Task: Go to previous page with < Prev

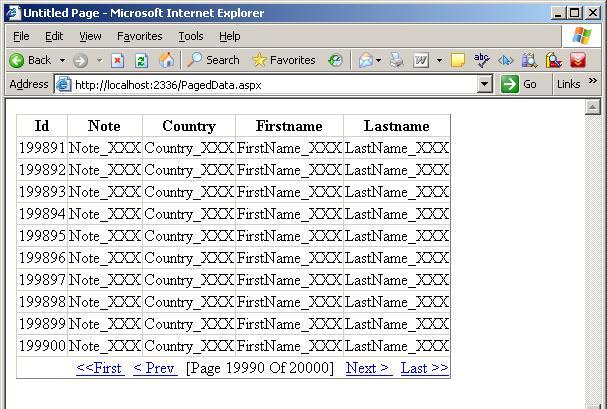Action: 155,368
